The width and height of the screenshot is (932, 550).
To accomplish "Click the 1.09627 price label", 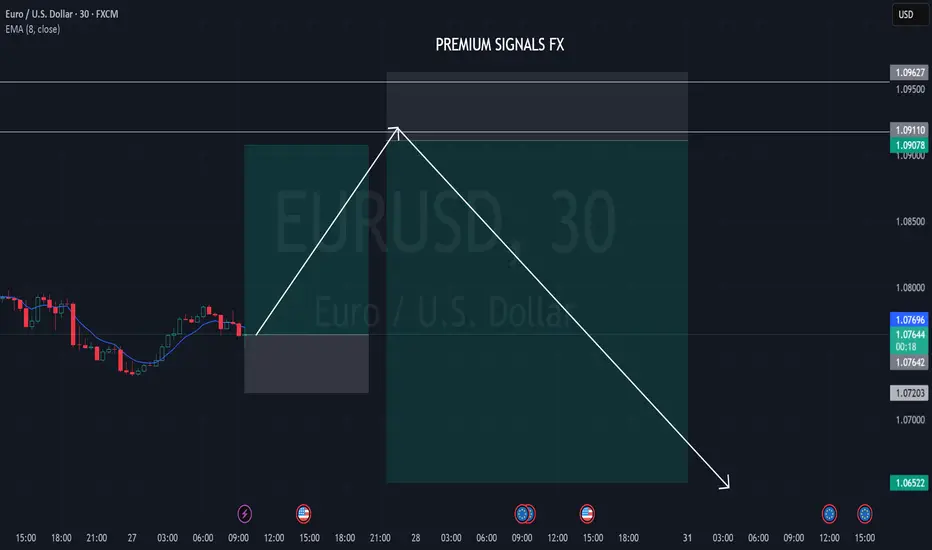I will point(909,73).
